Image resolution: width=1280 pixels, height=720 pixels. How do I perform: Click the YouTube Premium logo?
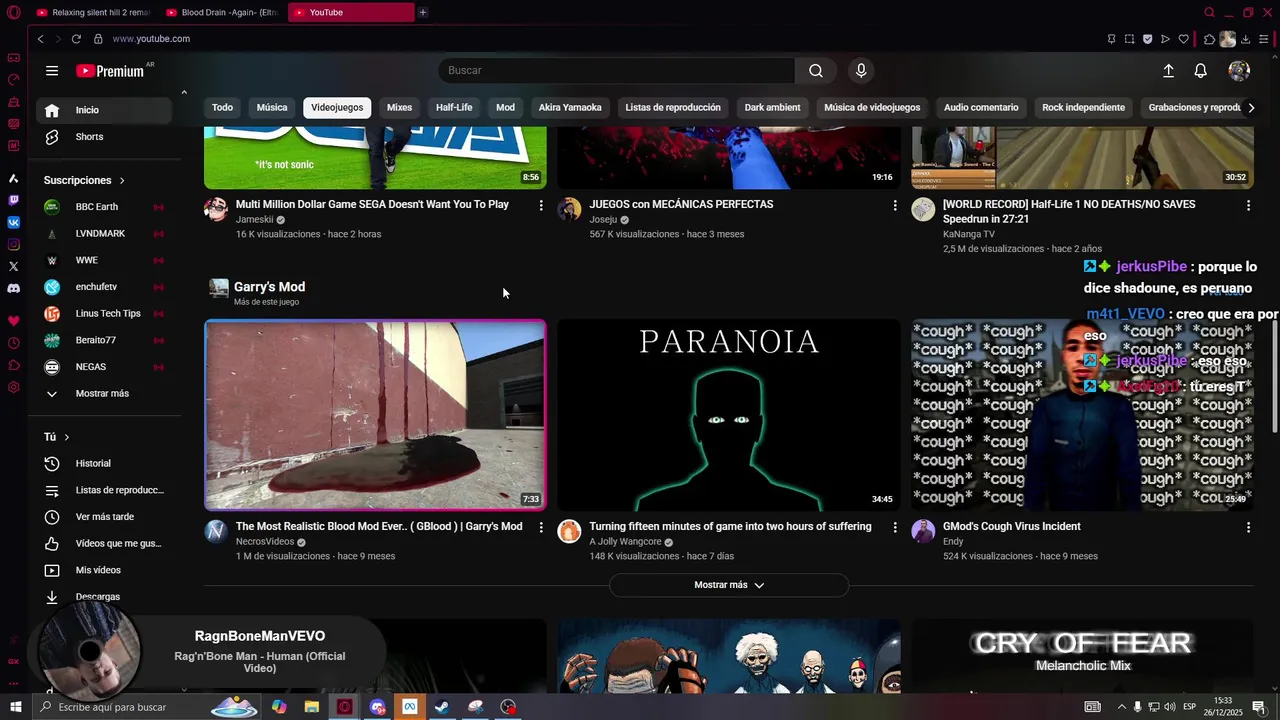click(110, 71)
